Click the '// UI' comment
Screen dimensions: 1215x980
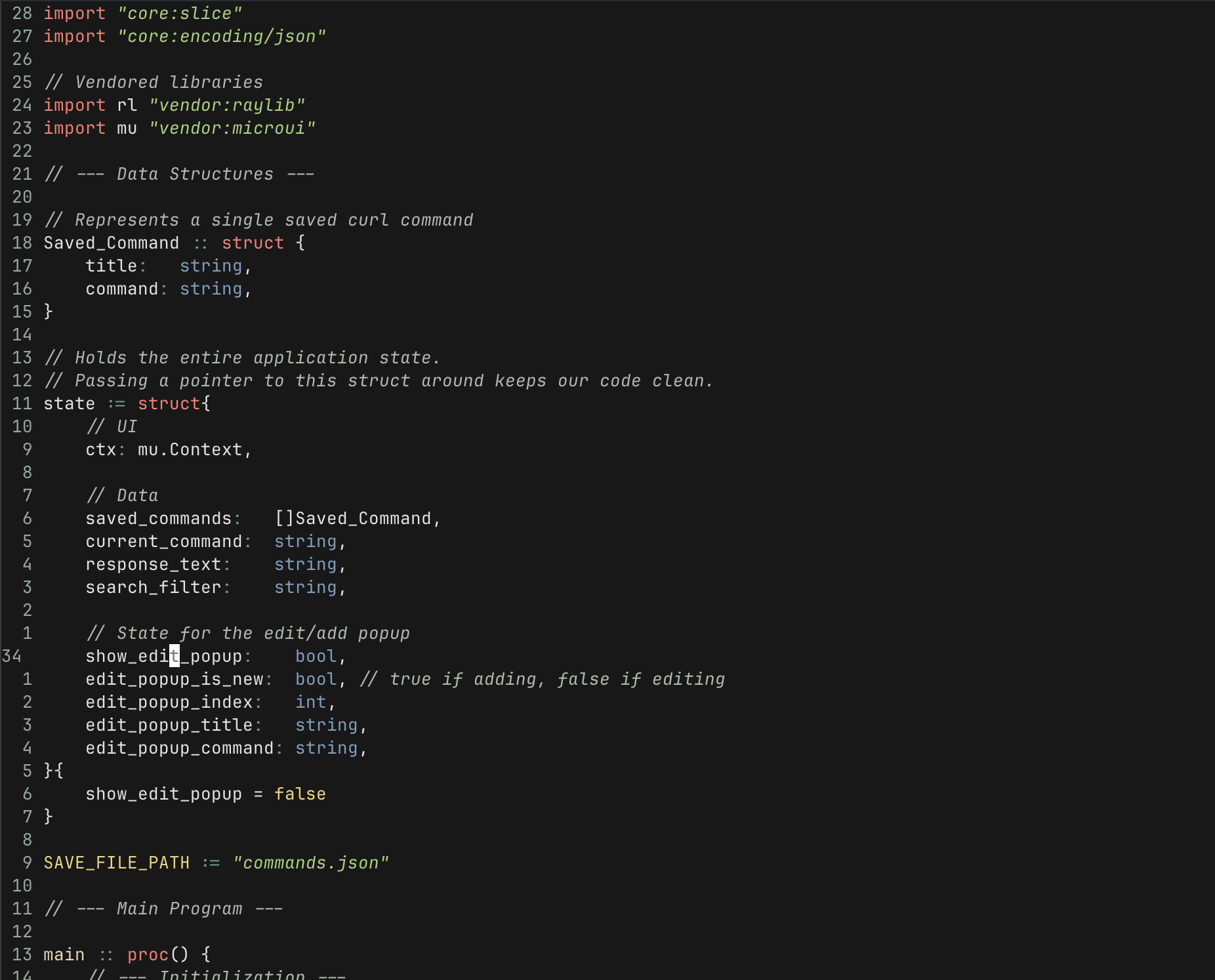tap(112, 426)
